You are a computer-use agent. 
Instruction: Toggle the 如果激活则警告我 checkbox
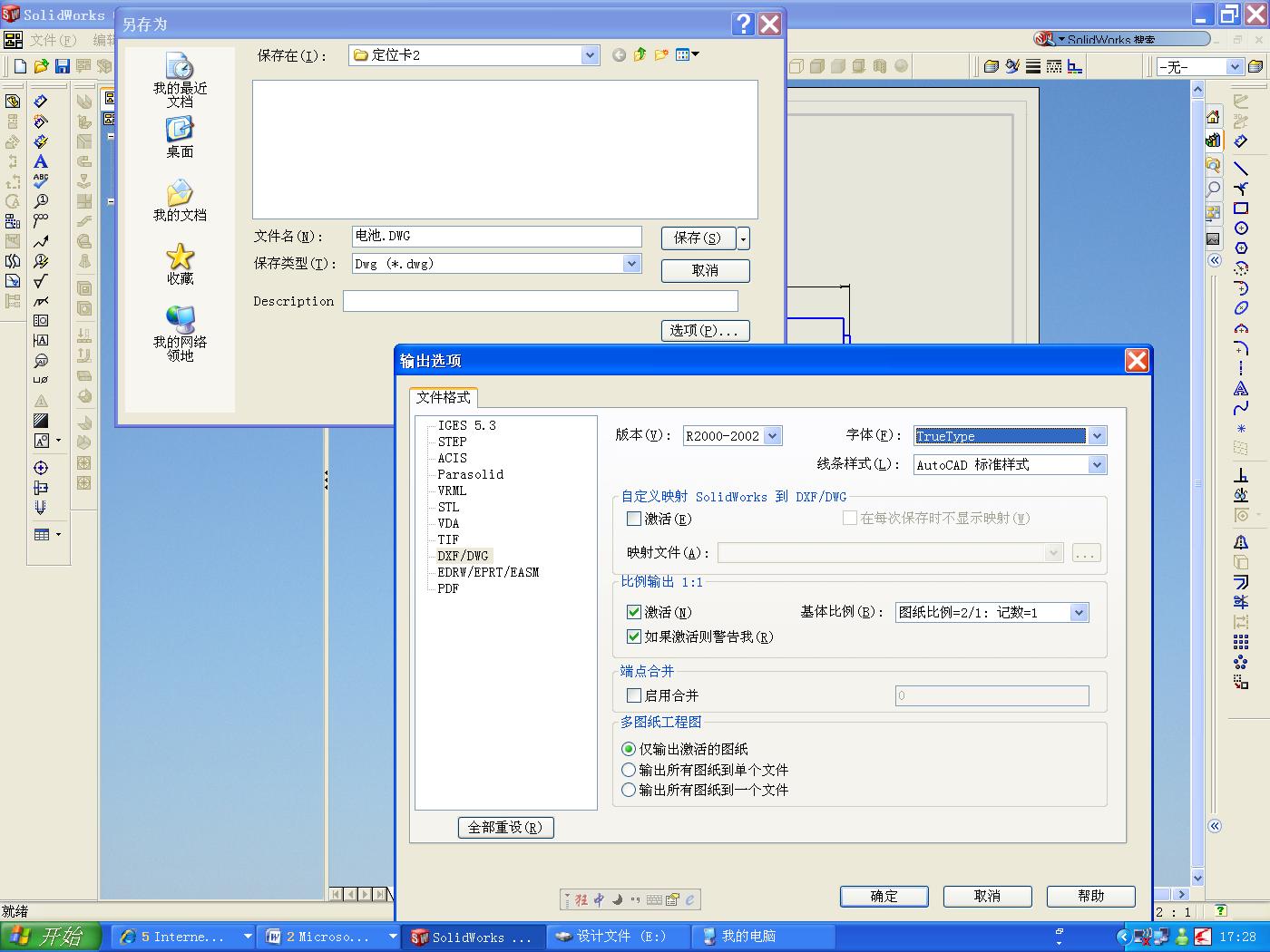click(x=634, y=636)
